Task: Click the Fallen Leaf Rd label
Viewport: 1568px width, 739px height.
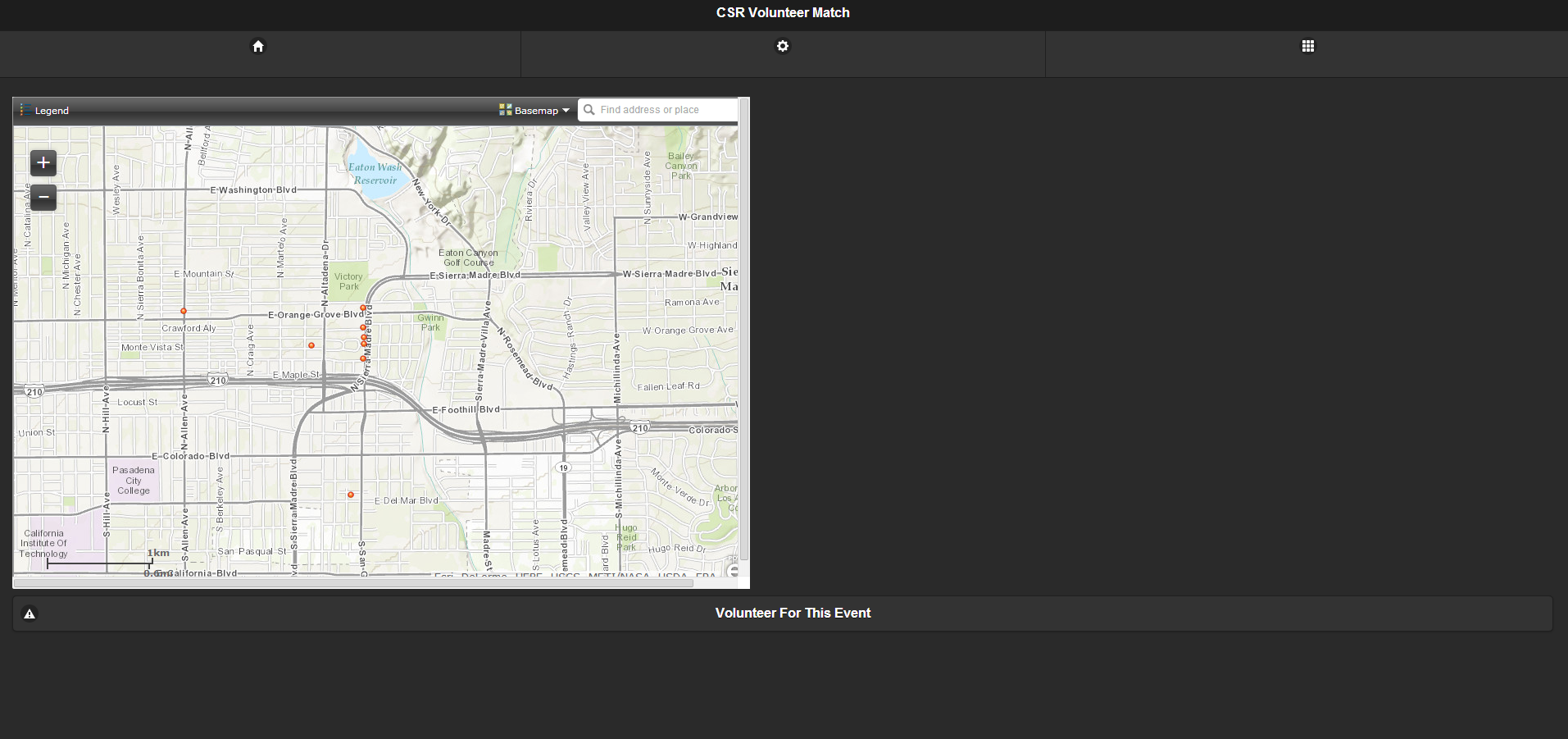Action: pyautogui.click(x=669, y=386)
